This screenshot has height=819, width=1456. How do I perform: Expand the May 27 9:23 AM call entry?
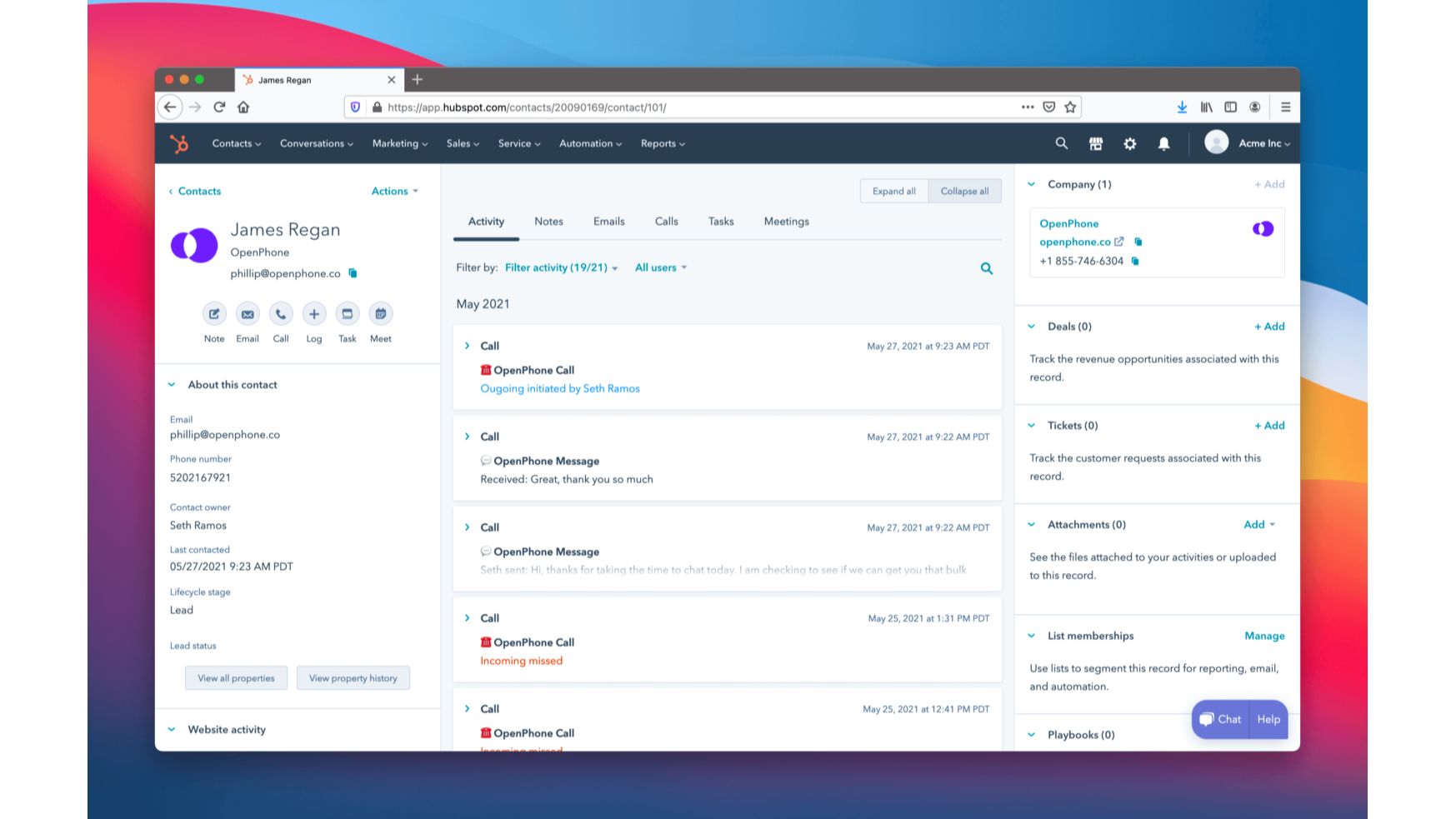468,346
